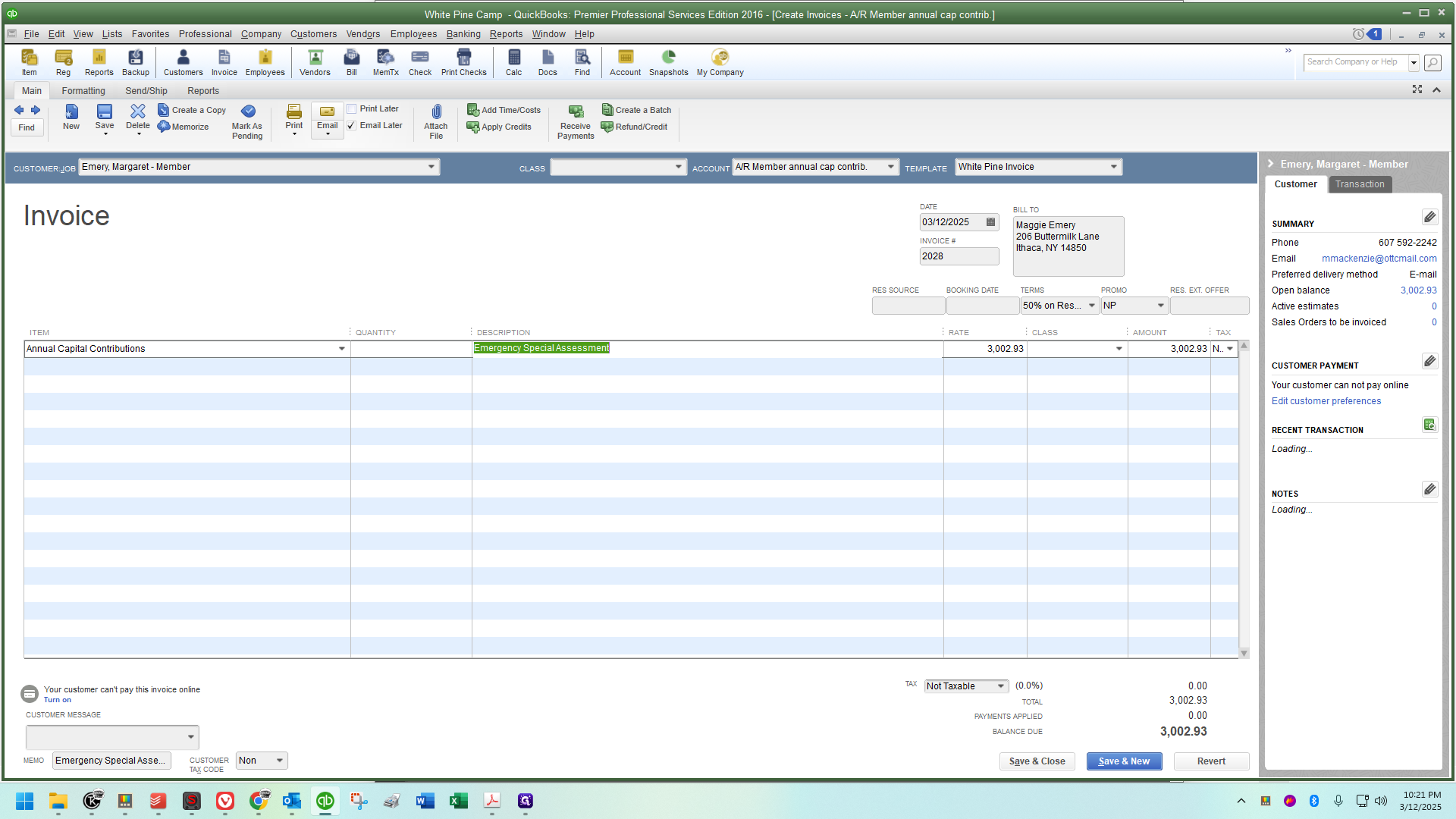
Task: Click the Search Company or Help field
Action: (1355, 62)
